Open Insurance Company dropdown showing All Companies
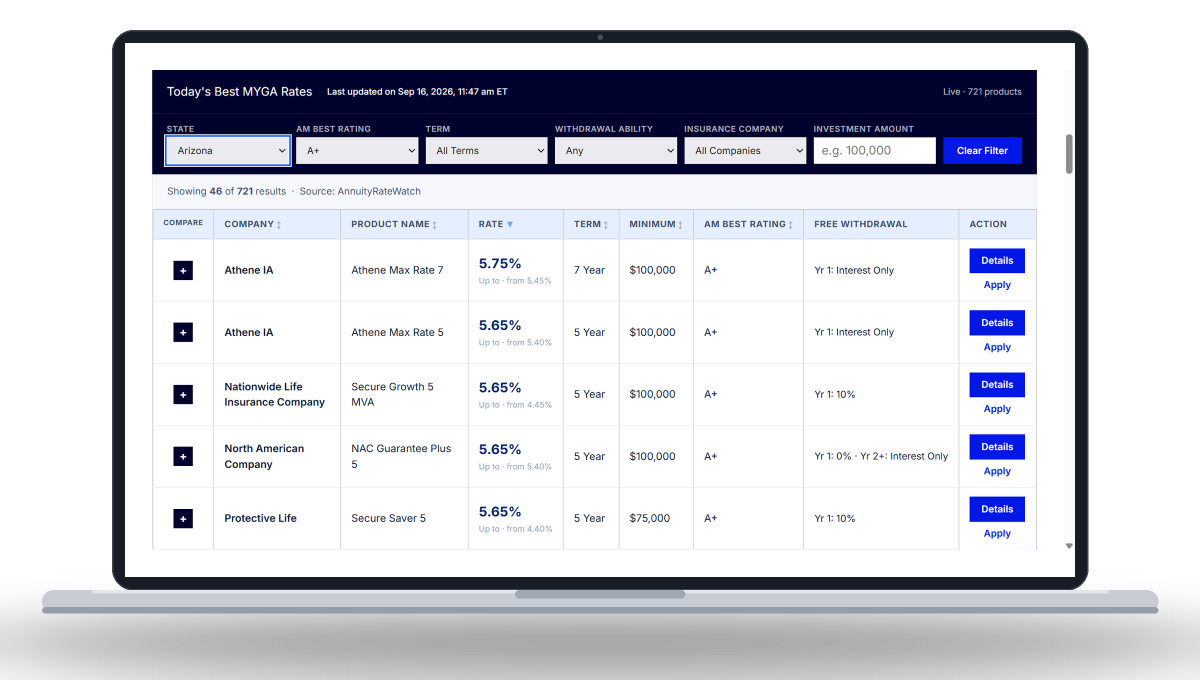 pyautogui.click(x=745, y=151)
